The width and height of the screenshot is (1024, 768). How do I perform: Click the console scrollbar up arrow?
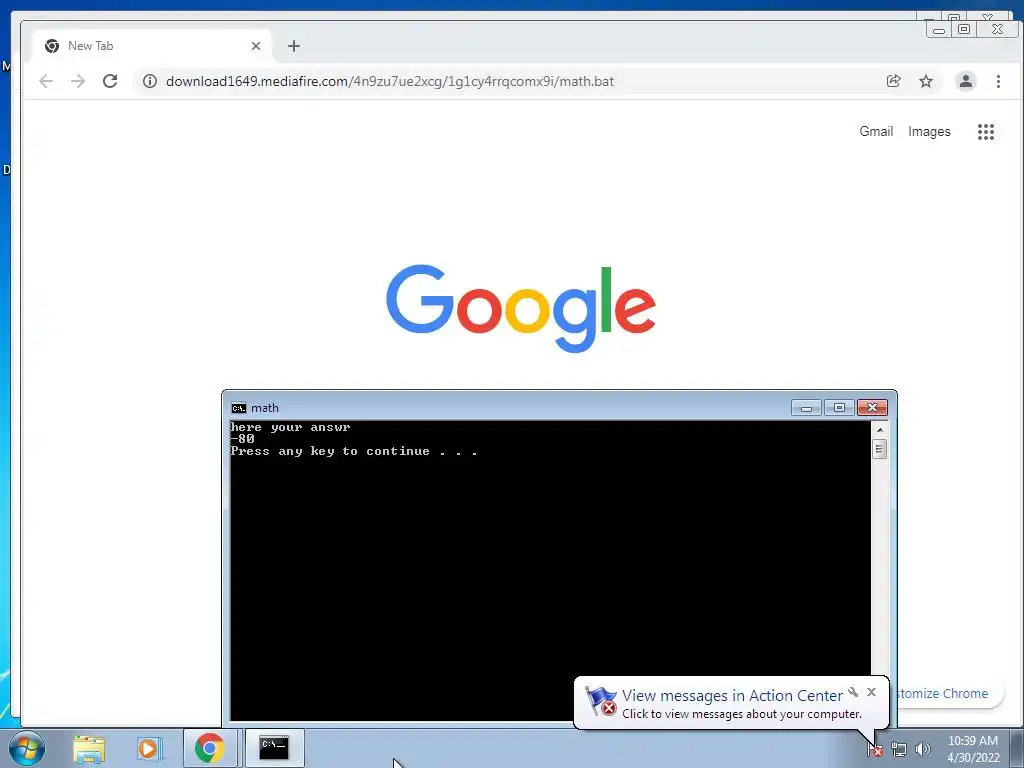[x=880, y=430]
